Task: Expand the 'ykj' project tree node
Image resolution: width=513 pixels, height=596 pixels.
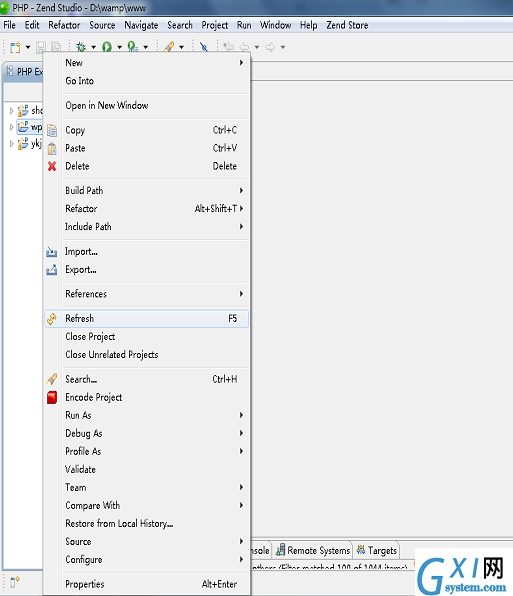Action: click(11, 143)
